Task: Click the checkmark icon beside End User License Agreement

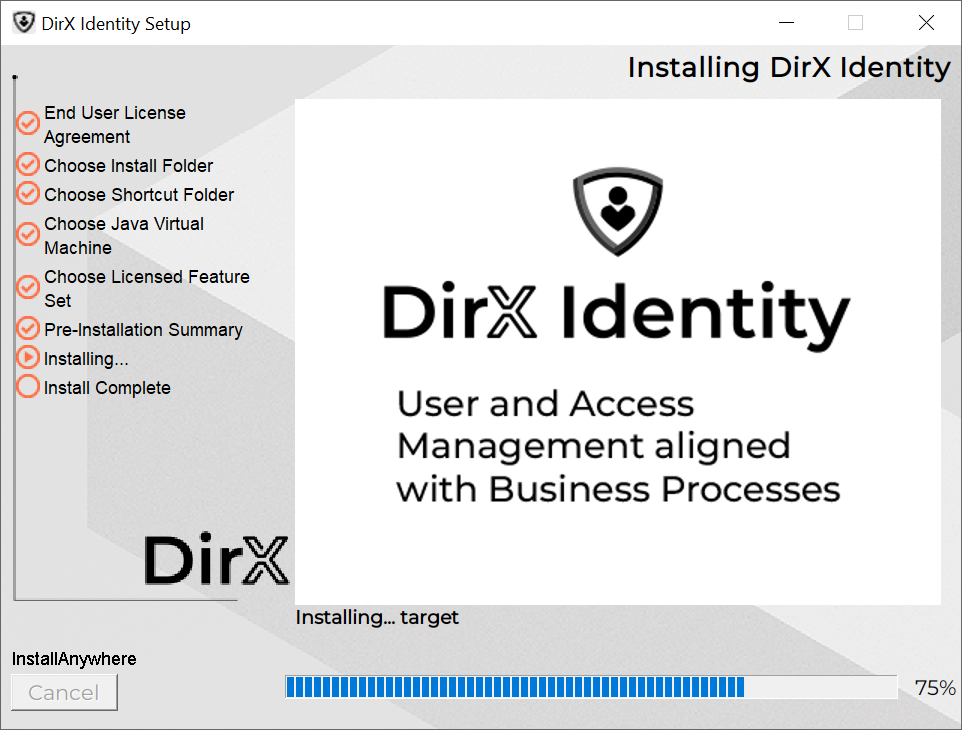Action: 28,124
